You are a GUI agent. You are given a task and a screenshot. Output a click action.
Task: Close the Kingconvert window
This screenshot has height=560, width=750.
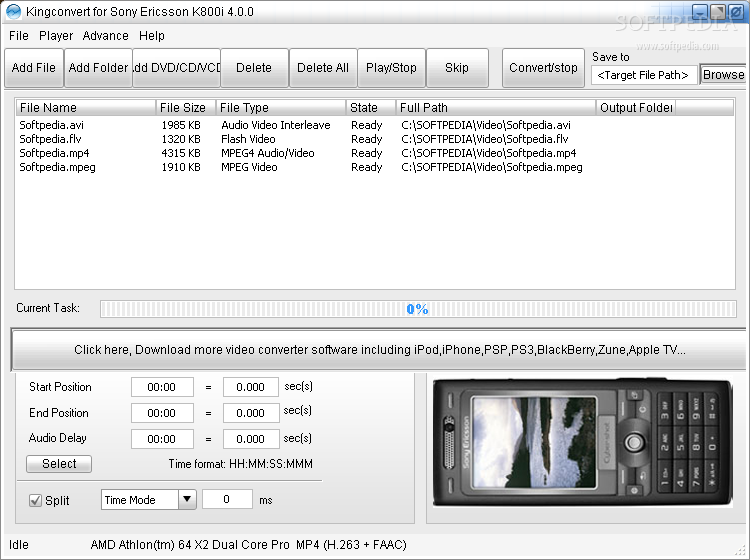[736, 11]
